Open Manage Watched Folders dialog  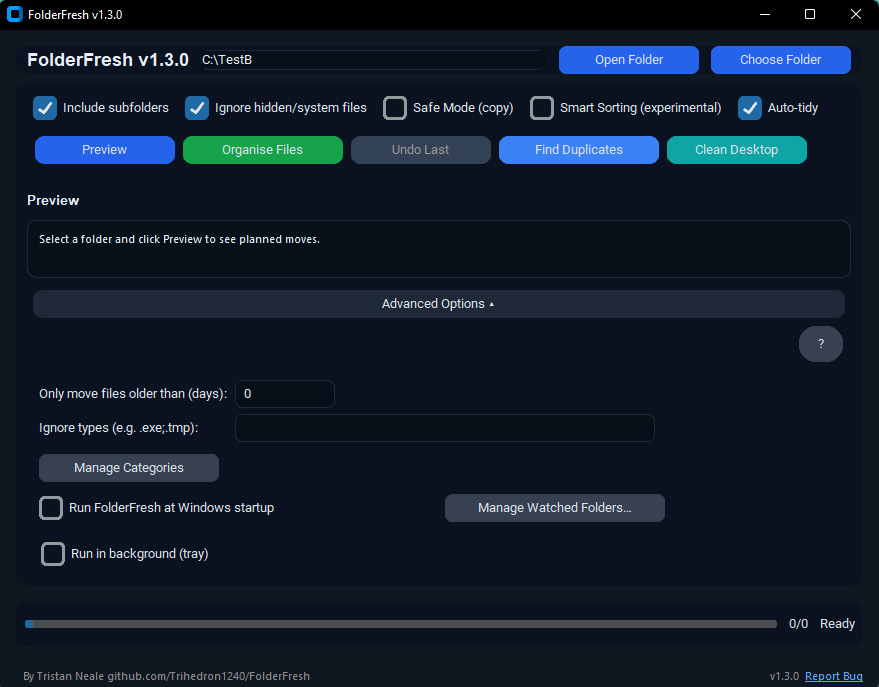[554, 508]
